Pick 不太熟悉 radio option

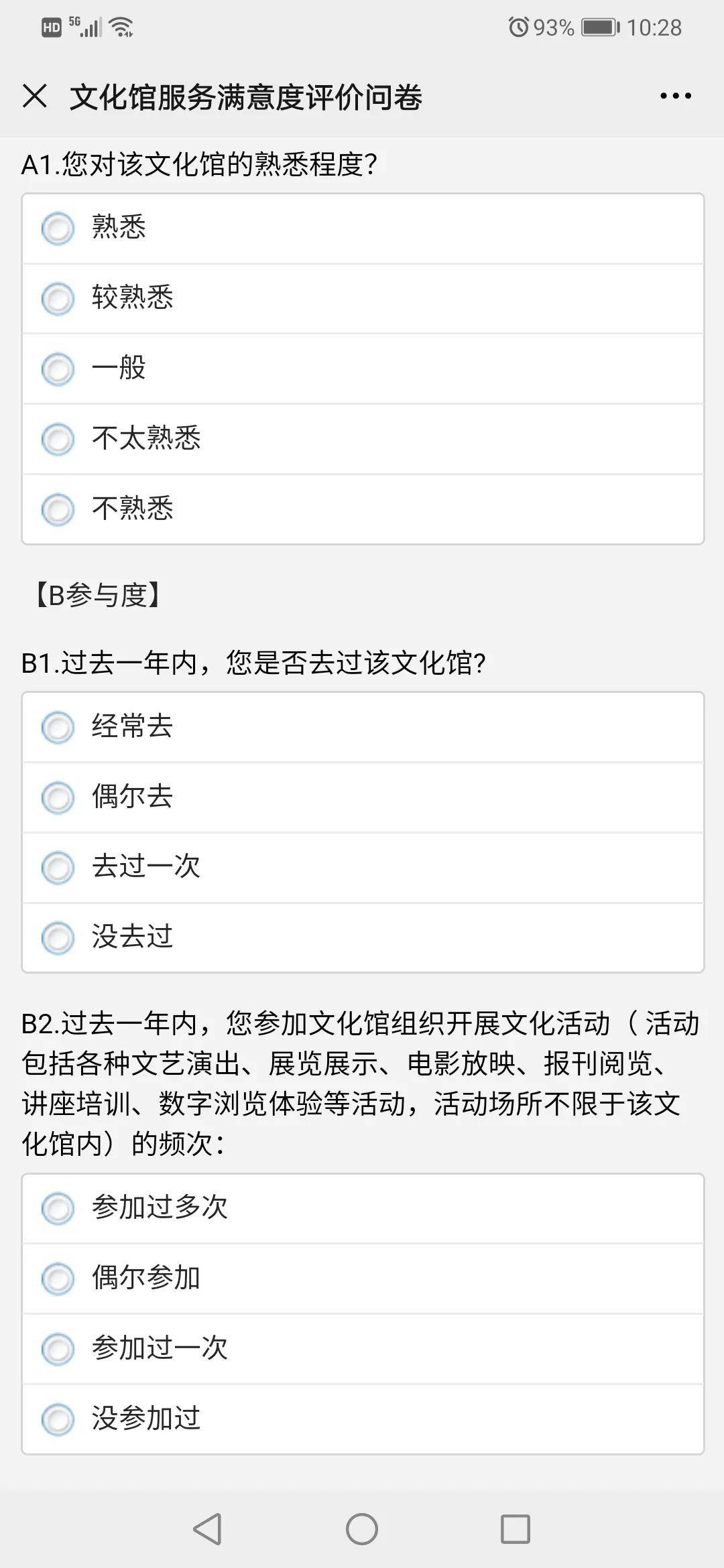coord(58,440)
